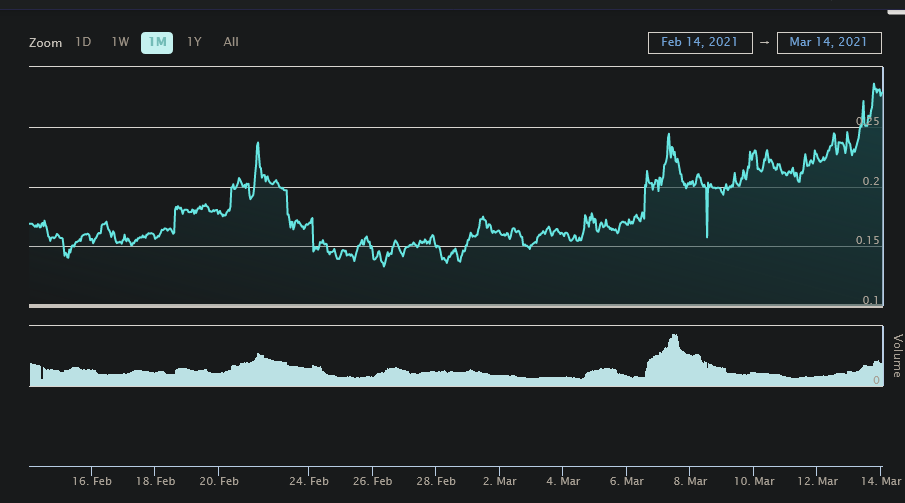Click the Volume axis label
The width and height of the screenshot is (905, 503).
pos(896,356)
